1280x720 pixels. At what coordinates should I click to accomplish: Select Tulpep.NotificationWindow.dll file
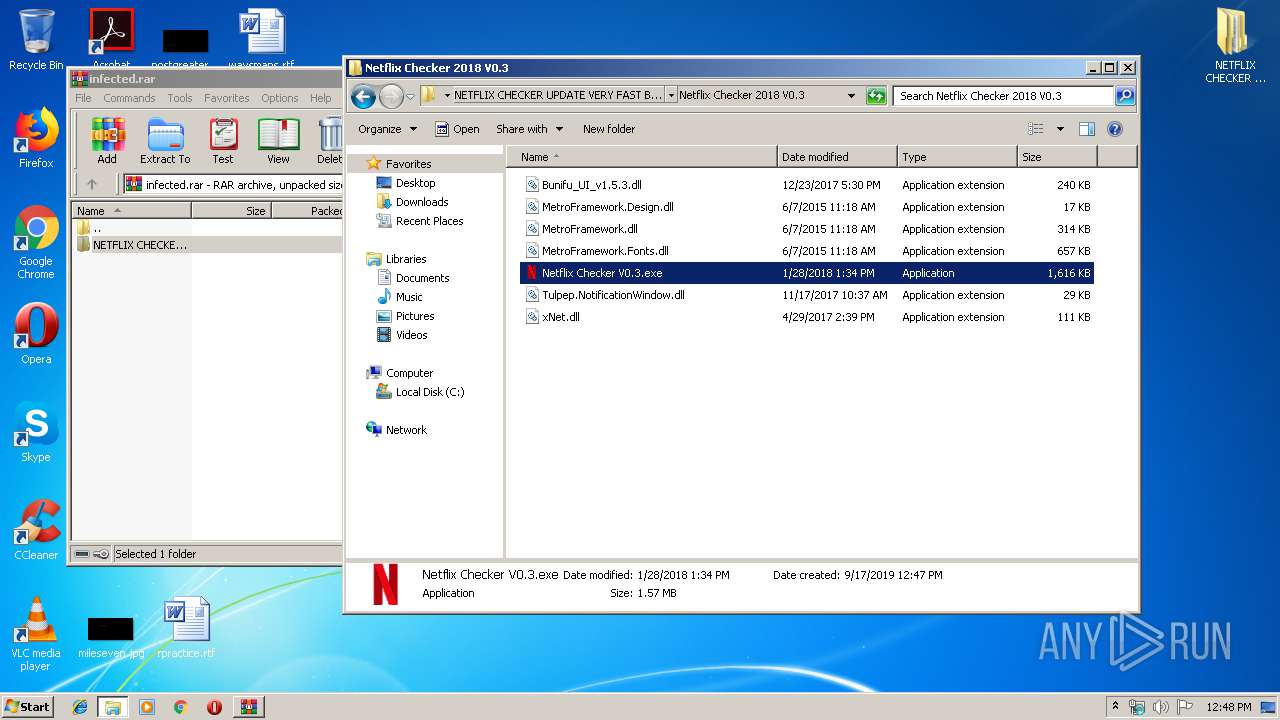coord(807,295)
